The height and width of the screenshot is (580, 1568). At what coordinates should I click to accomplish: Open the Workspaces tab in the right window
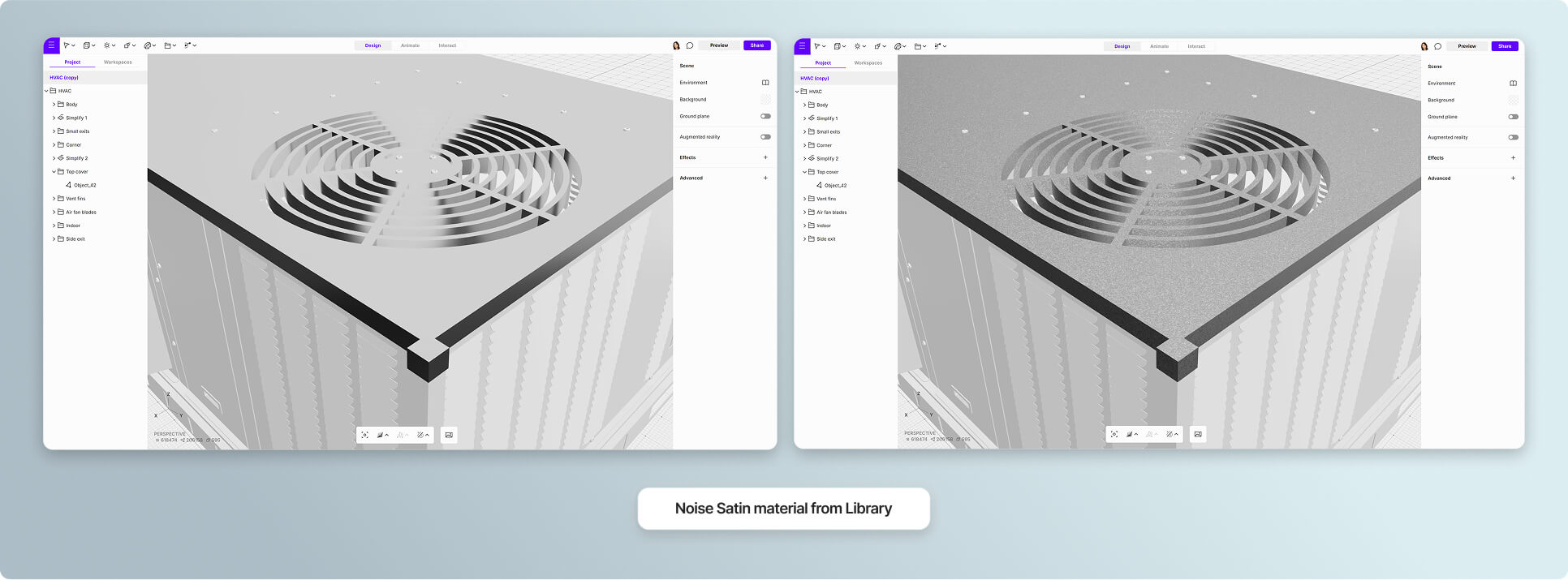click(868, 62)
